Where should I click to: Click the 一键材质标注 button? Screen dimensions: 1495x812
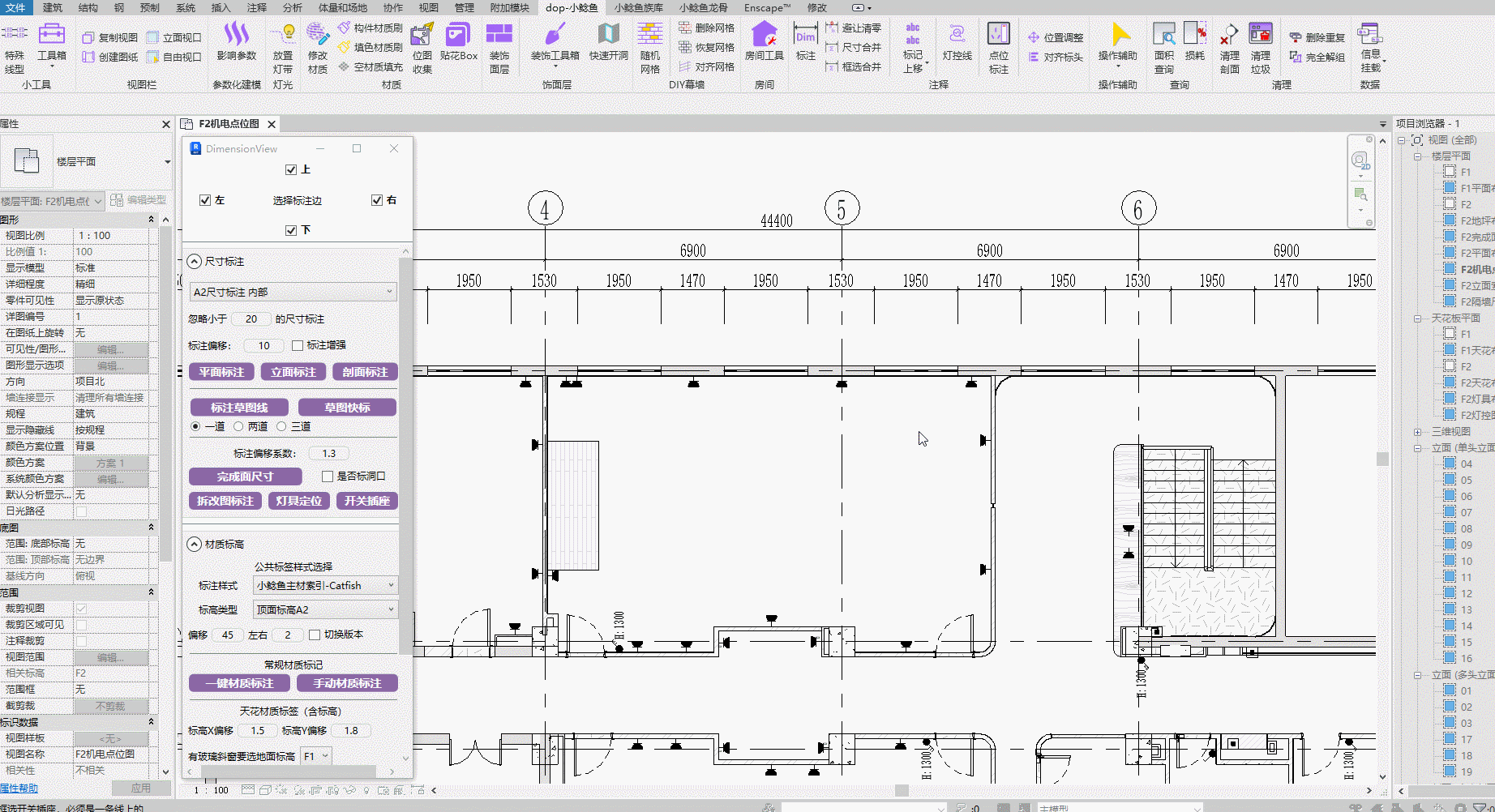[x=239, y=683]
